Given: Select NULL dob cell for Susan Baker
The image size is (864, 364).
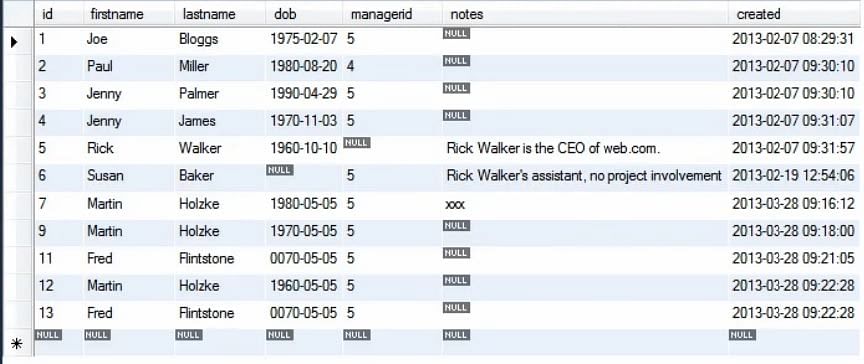Looking at the screenshot, I should (x=303, y=177).
